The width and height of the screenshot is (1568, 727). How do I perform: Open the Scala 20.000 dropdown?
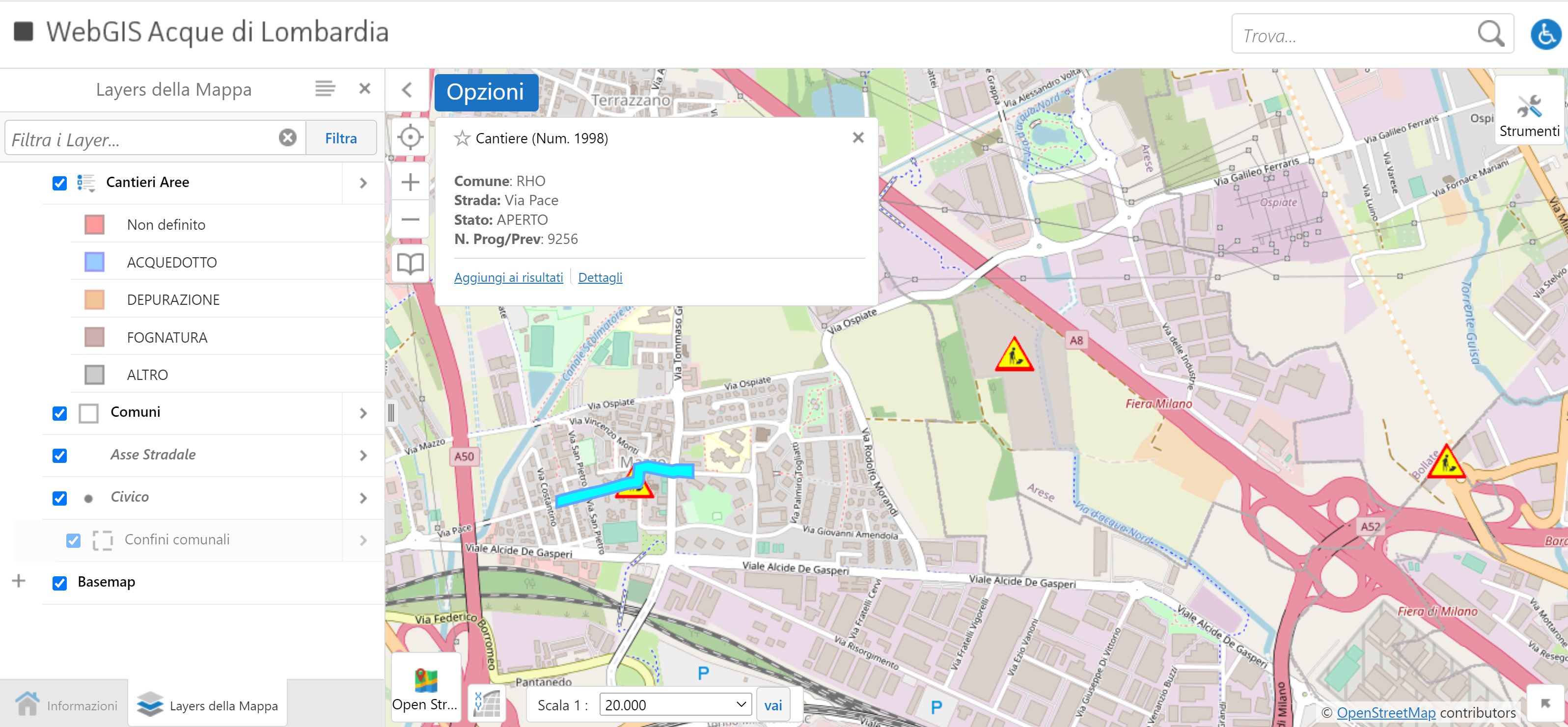point(676,704)
